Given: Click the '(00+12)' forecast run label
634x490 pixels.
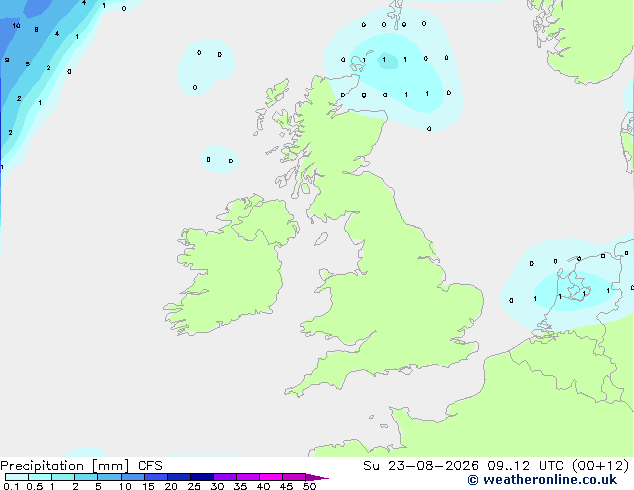Looking at the screenshot, I should click(601, 466).
